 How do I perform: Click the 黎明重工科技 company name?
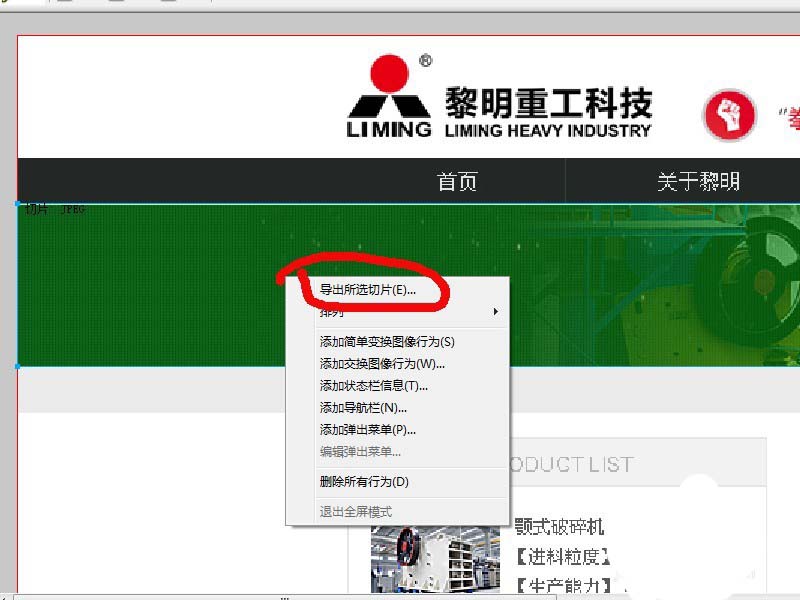coord(548,103)
